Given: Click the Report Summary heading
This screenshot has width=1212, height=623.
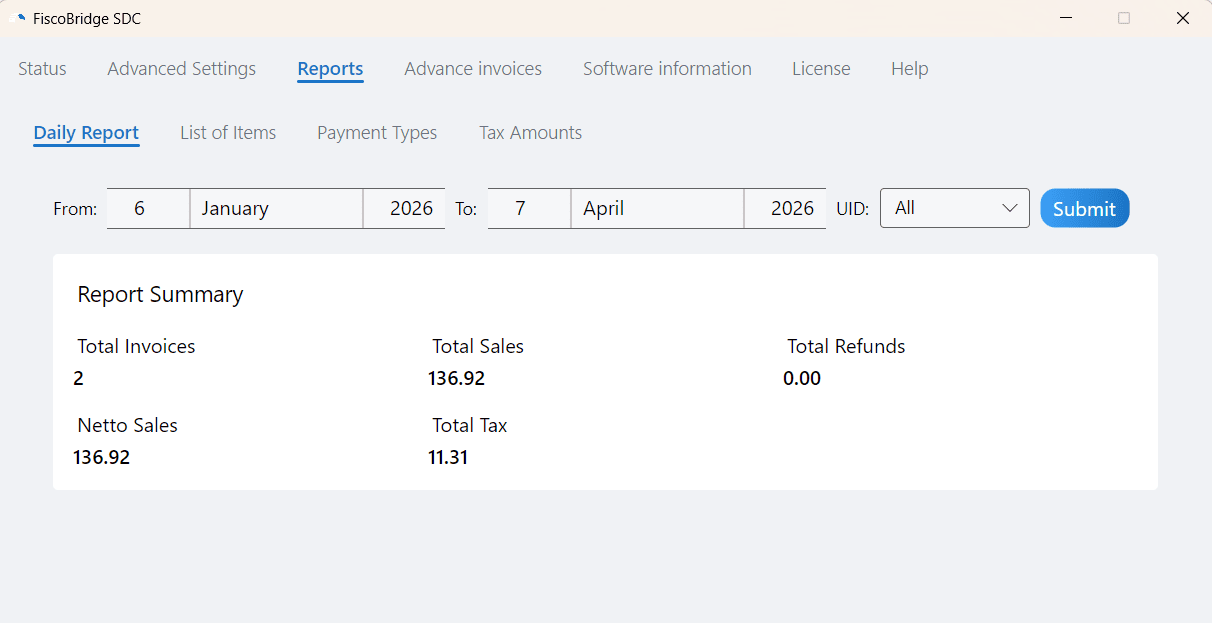Looking at the screenshot, I should point(160,294).
